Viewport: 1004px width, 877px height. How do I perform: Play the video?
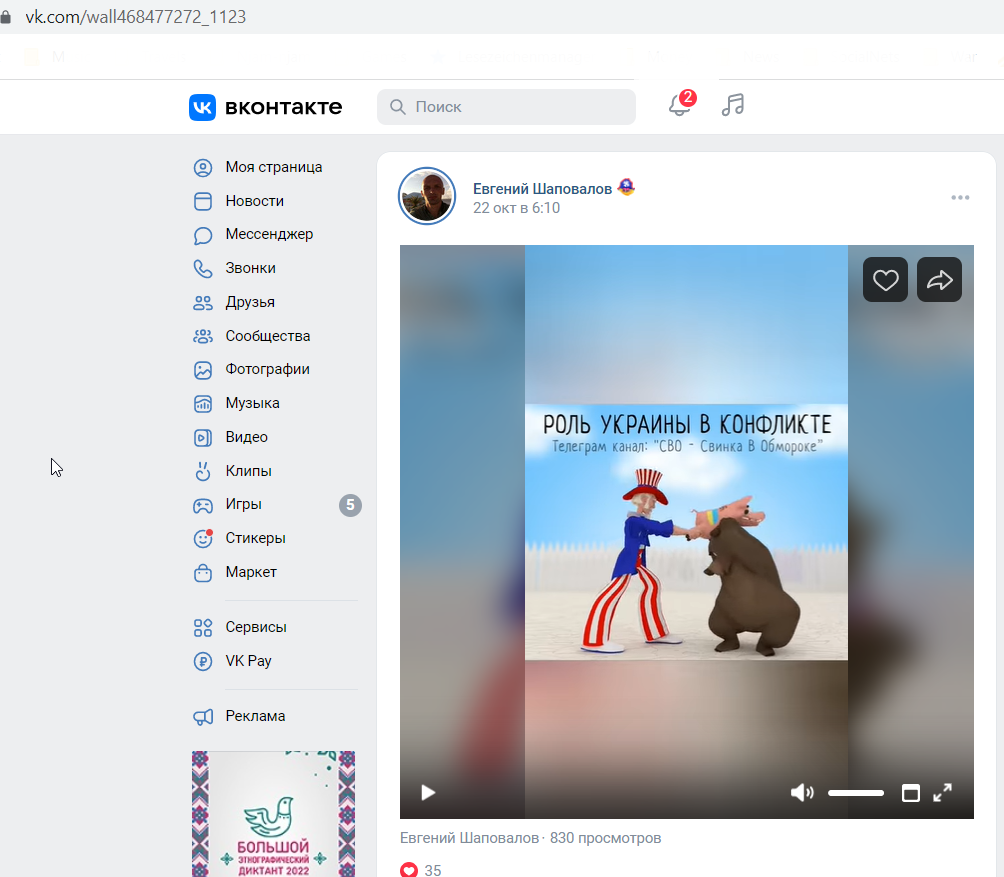(428, 793)
